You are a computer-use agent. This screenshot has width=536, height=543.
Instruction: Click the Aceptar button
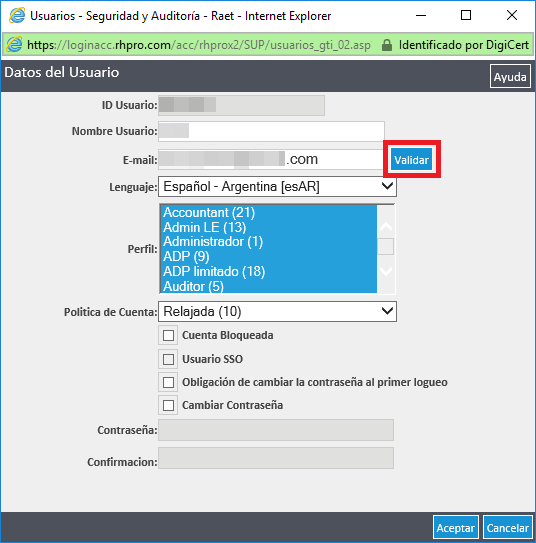point(456,527)
